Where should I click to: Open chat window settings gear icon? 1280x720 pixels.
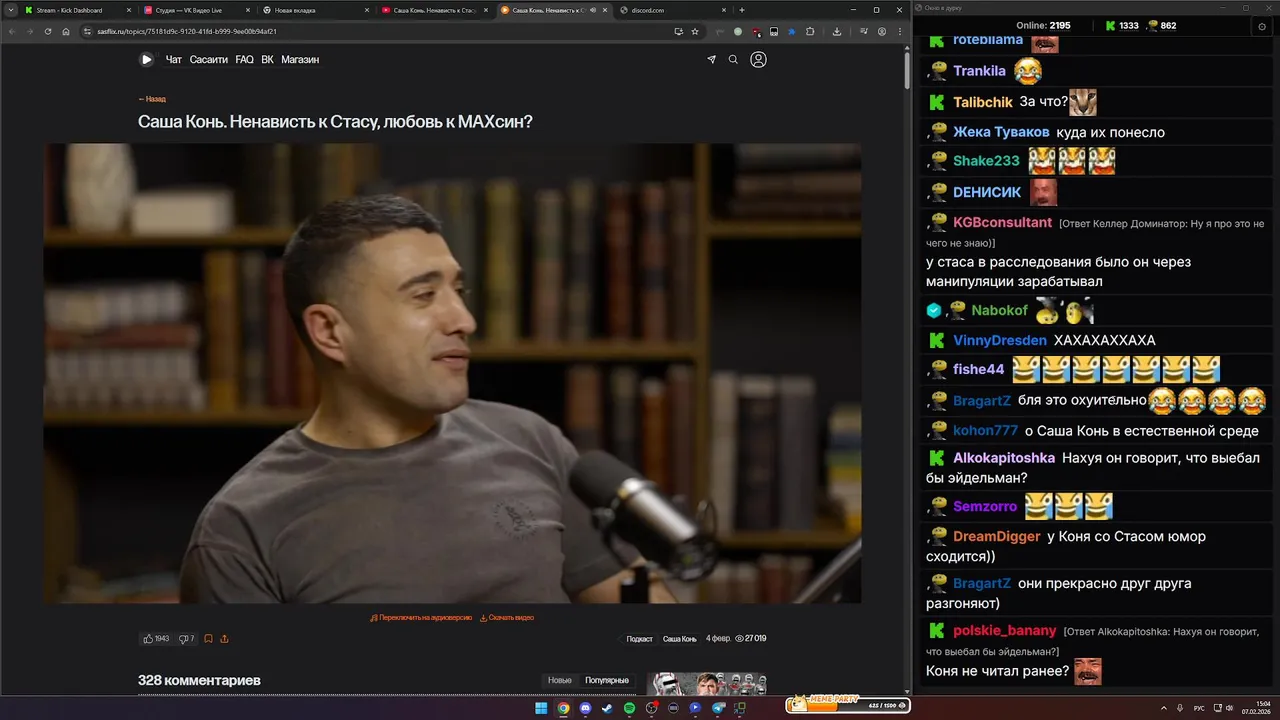click(x=1262, y=26)
